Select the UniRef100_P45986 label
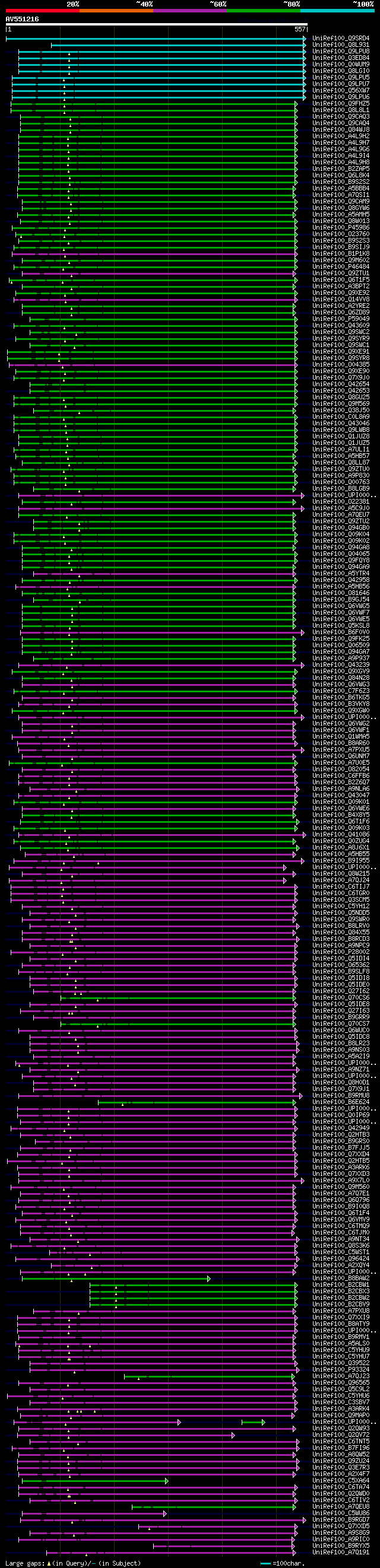This screenshot has width=380, height=1568. [x=341, y=228]
